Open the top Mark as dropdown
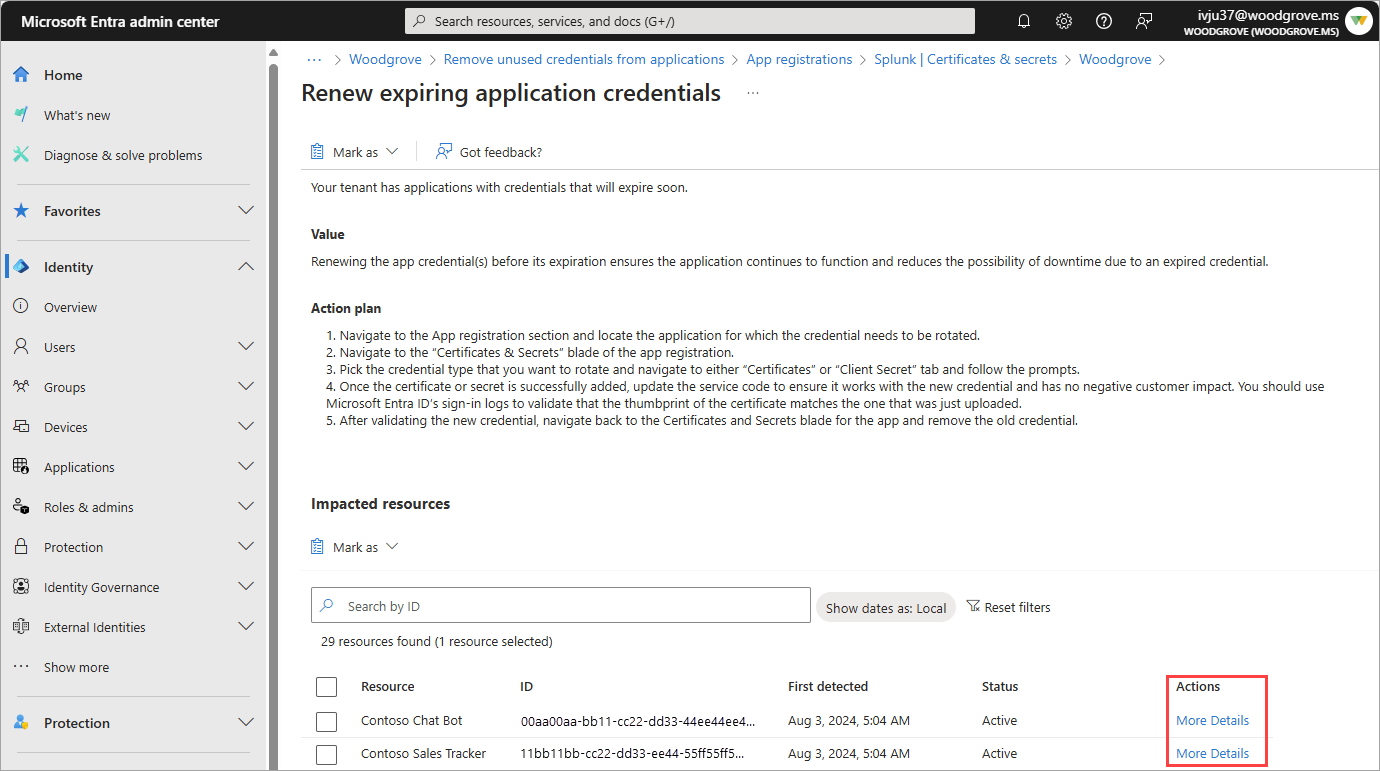Screen dimensions: 1380x771 [x=355, y=152]
